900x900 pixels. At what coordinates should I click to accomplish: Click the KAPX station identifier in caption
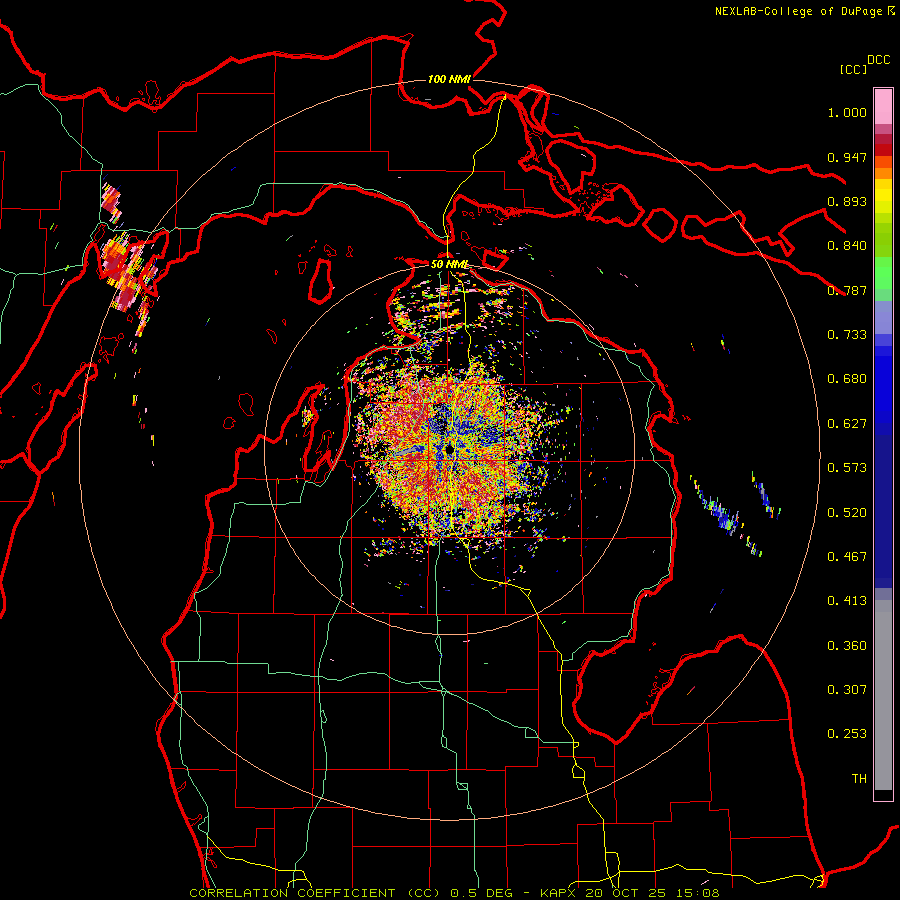pos(560,893)
